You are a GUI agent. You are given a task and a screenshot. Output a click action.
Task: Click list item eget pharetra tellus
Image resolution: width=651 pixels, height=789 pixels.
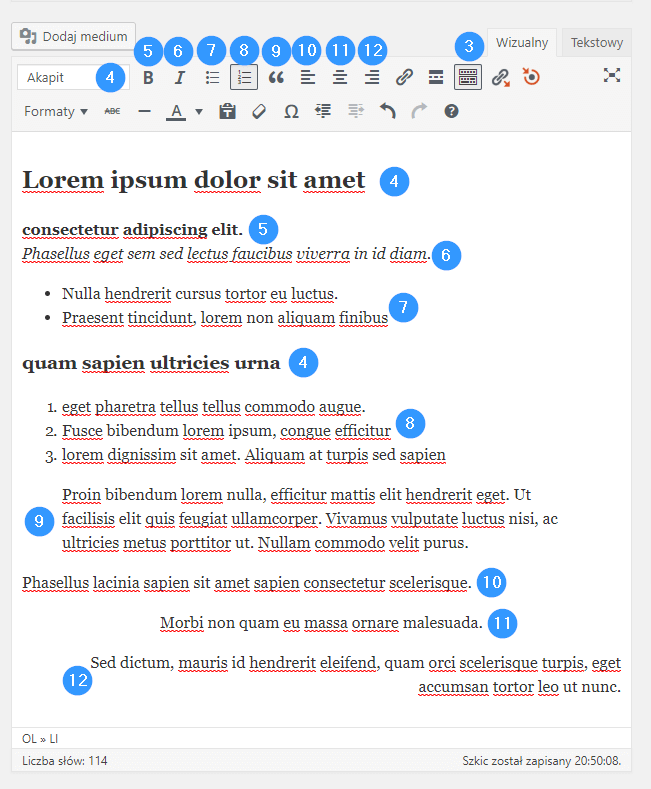click(x=214, y=407)
